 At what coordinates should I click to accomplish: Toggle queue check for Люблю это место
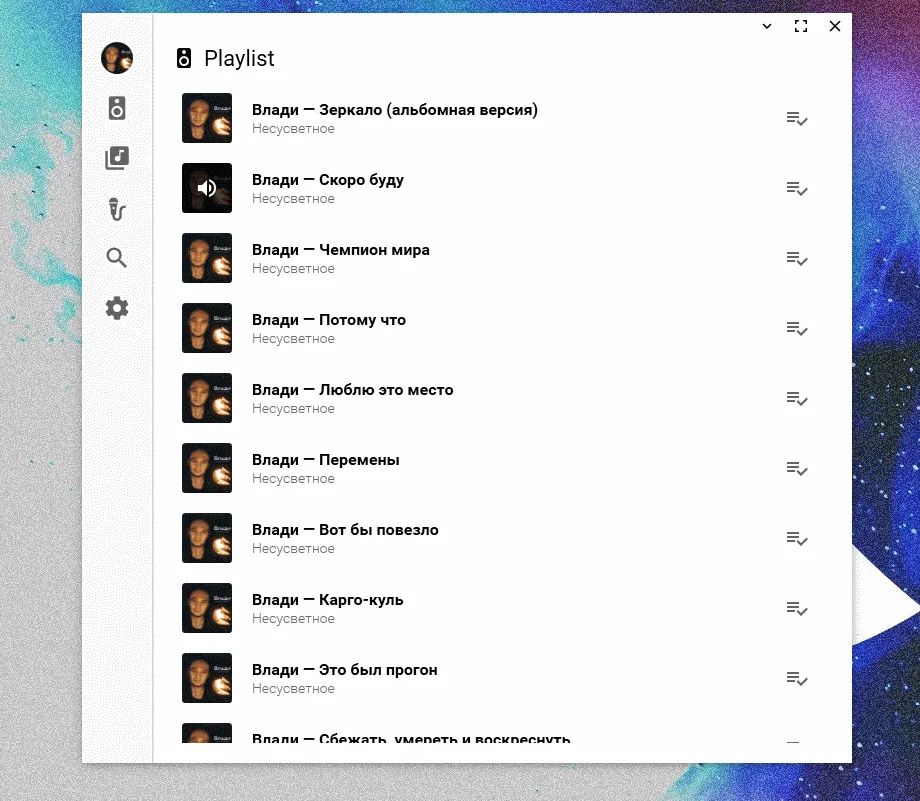click(x=797, y=398)
